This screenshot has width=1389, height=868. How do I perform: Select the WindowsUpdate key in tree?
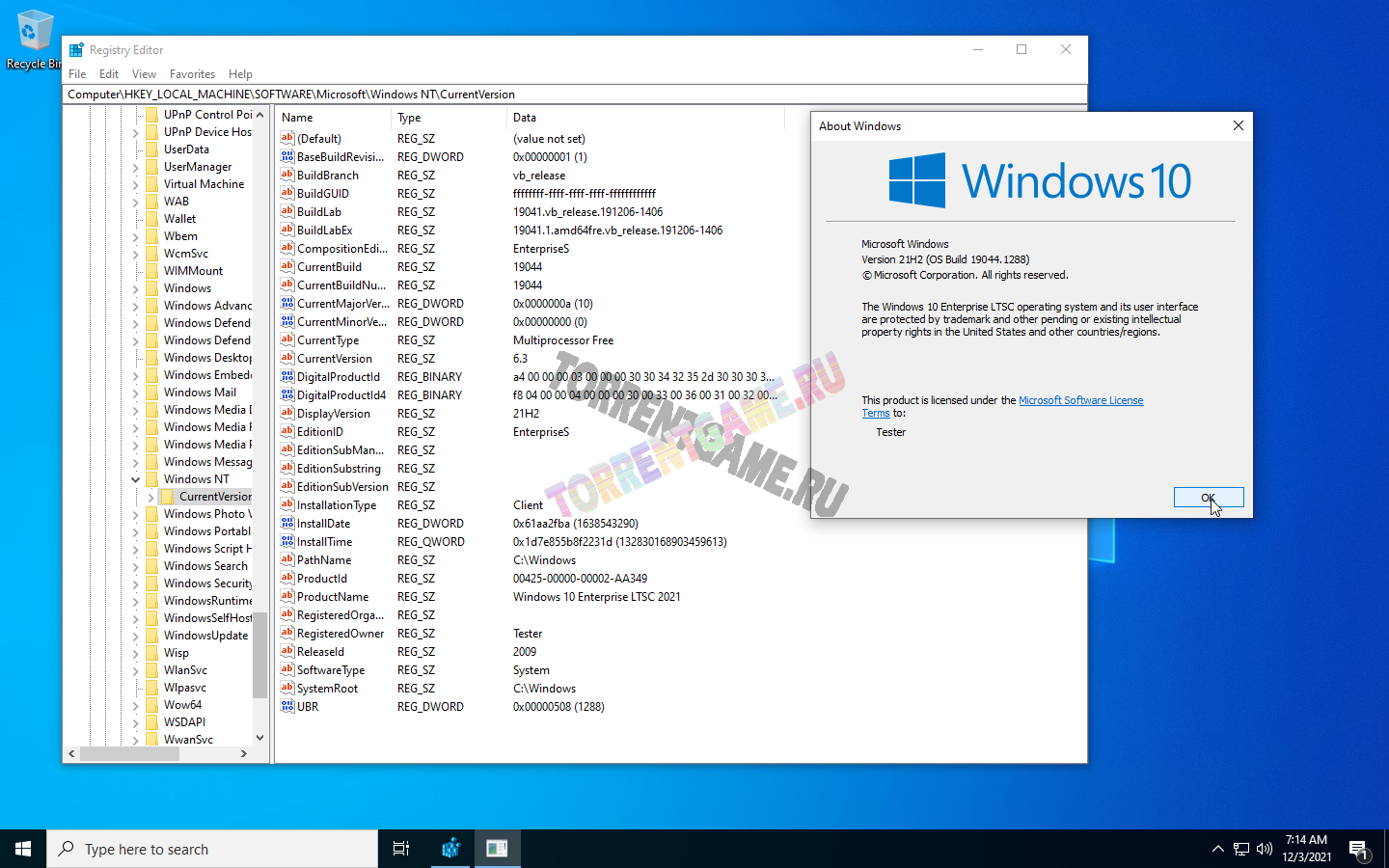[x=205, y=636]
